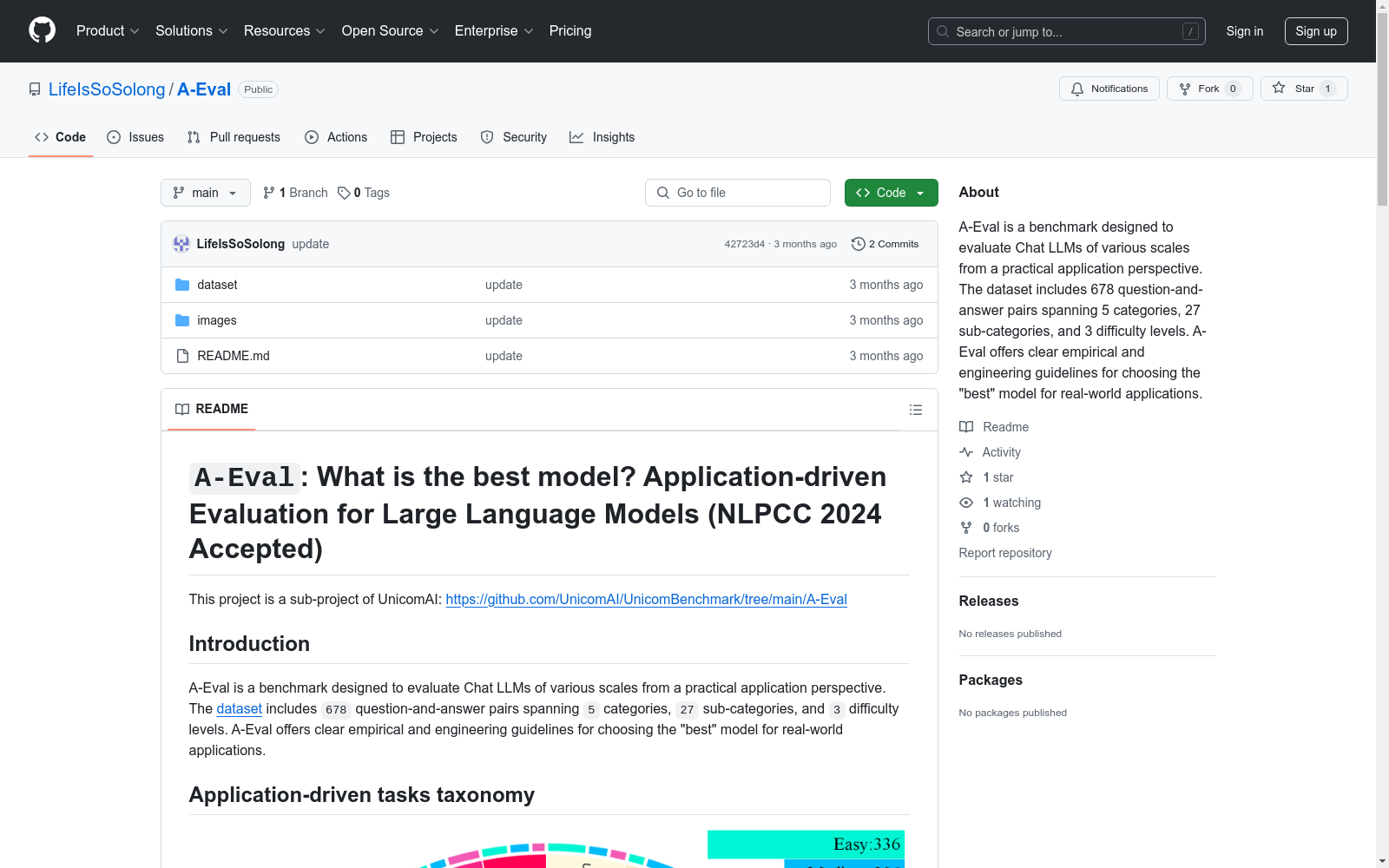
Task: Expand the Enterprise menu
Action: click(x=494, y=31)
